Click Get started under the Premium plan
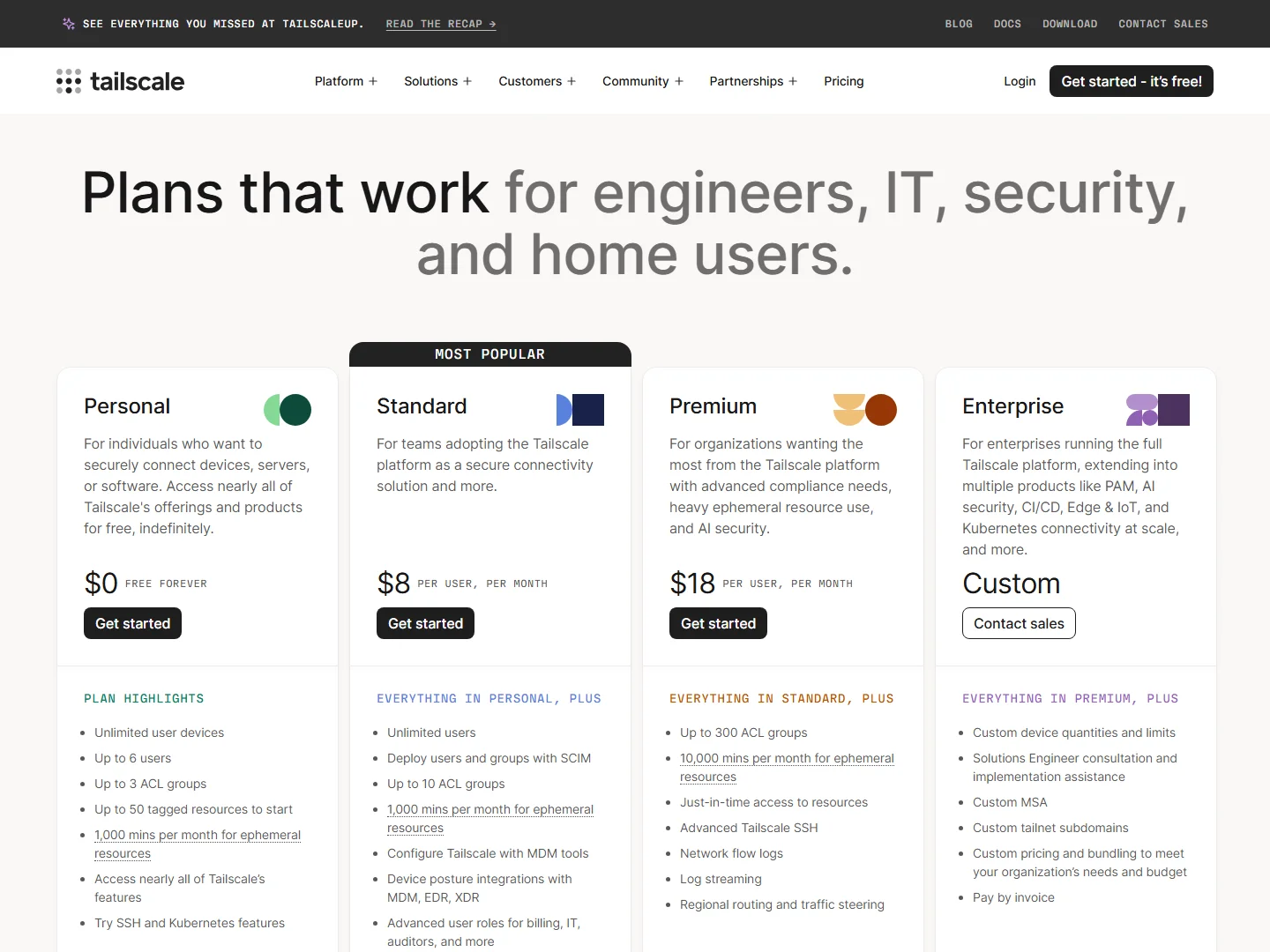This screenshot has width=1270, height=952. [718, 623]
